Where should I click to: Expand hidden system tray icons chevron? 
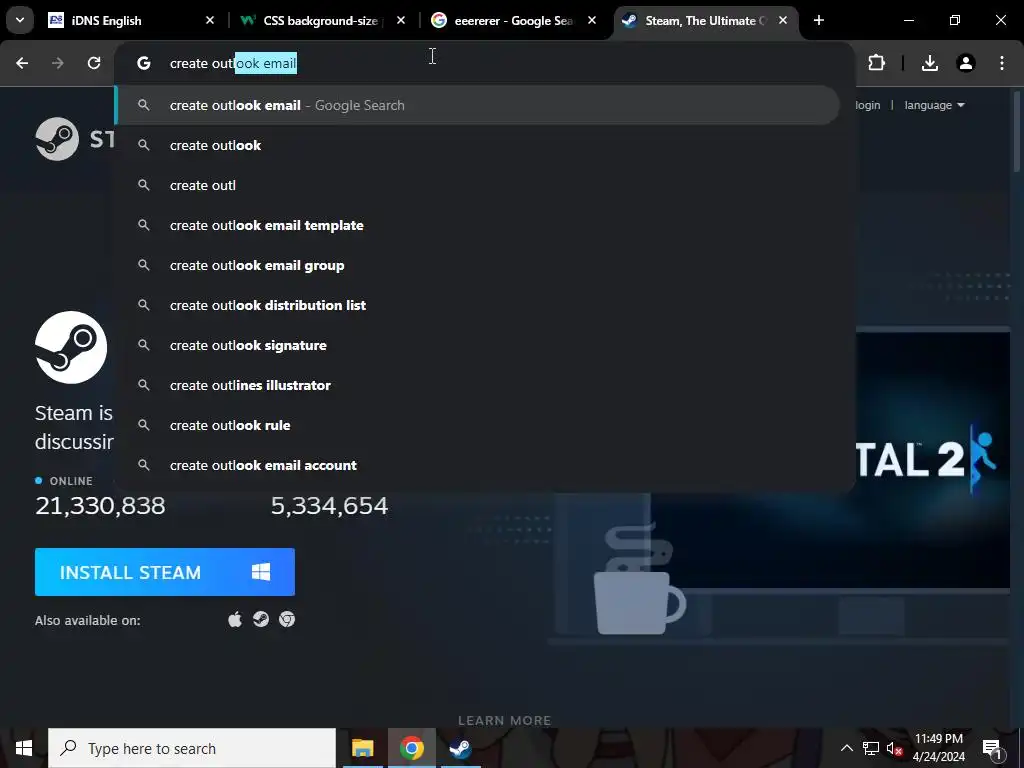click(846, 748)
